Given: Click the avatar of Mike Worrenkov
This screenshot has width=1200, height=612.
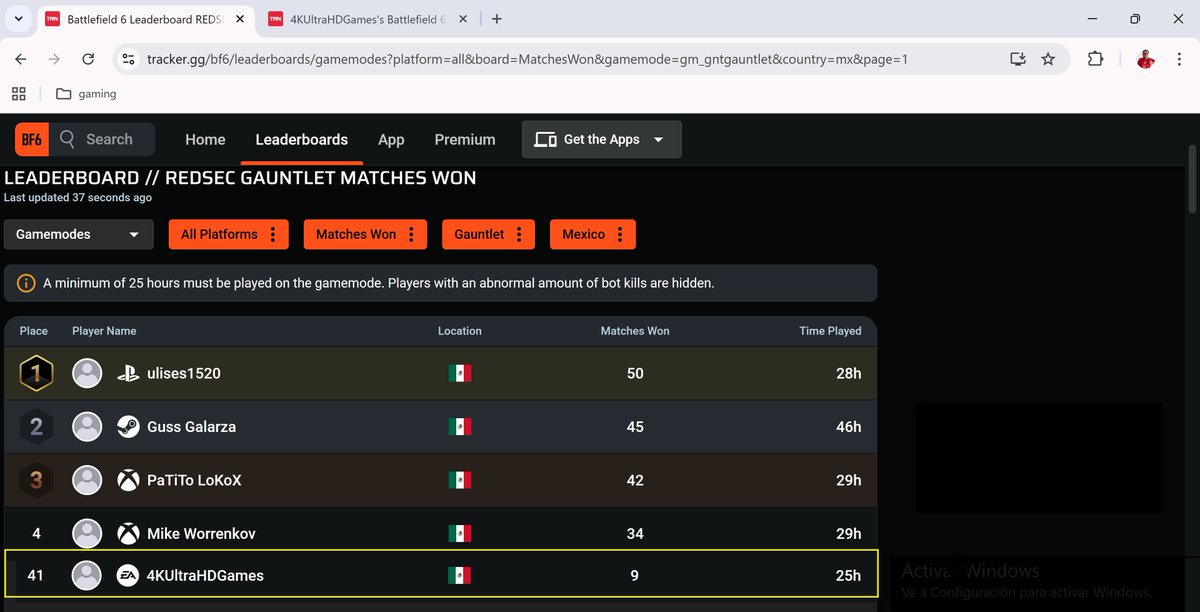Looking at the screenshot, I should point(88,534).
